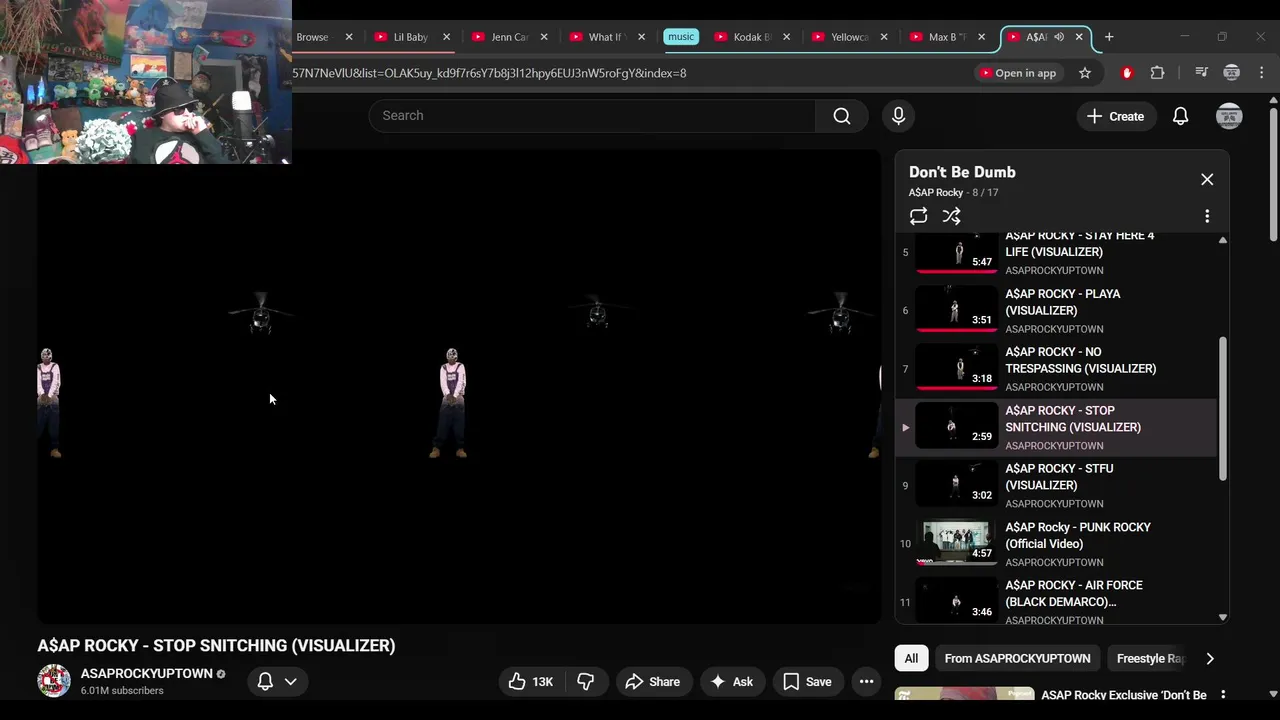Image resolution: width=1280 pixels, height=720 pixels.
Task: Open ASAPROCKYUPTOWN channel avatar
Action: click(54, 681)
